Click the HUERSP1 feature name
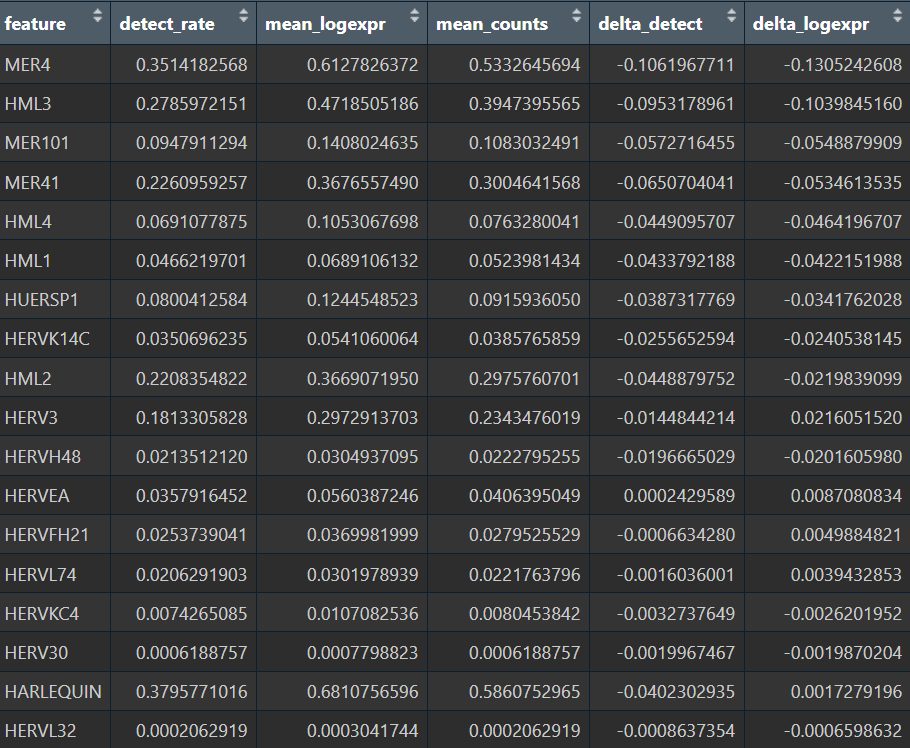This screenshot has height=748, width=910. tap(40, 300)
